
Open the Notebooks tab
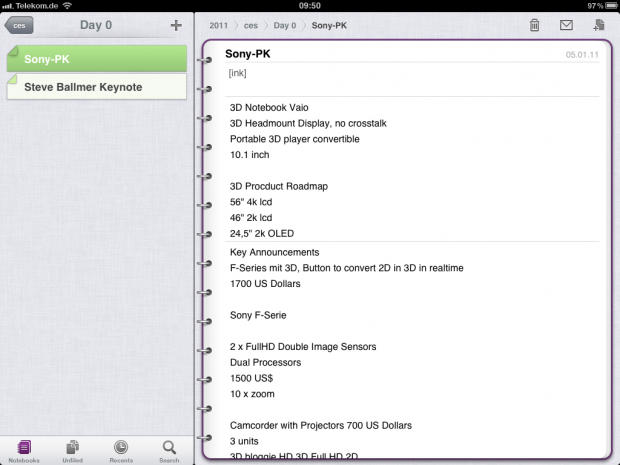[24, 451]
